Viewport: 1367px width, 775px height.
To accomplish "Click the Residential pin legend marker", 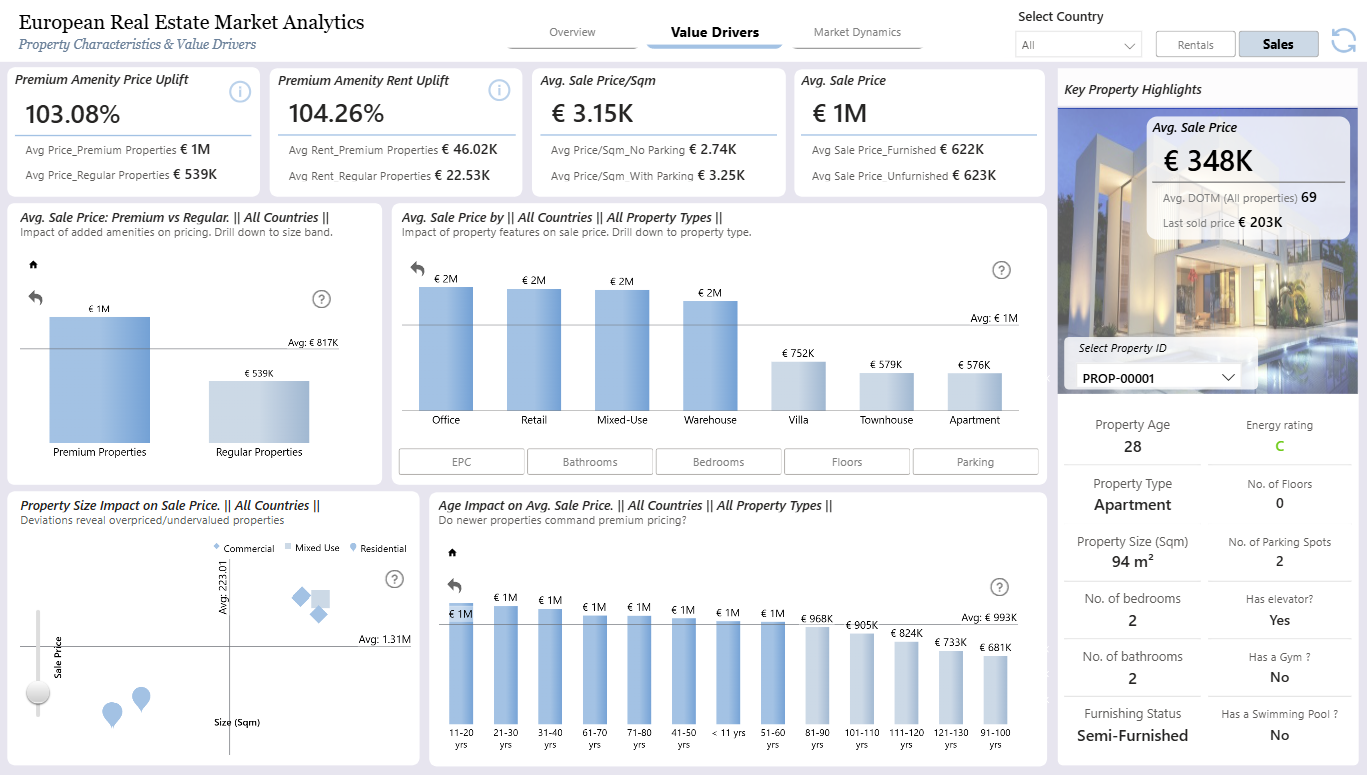I will [x=353, y=547].
